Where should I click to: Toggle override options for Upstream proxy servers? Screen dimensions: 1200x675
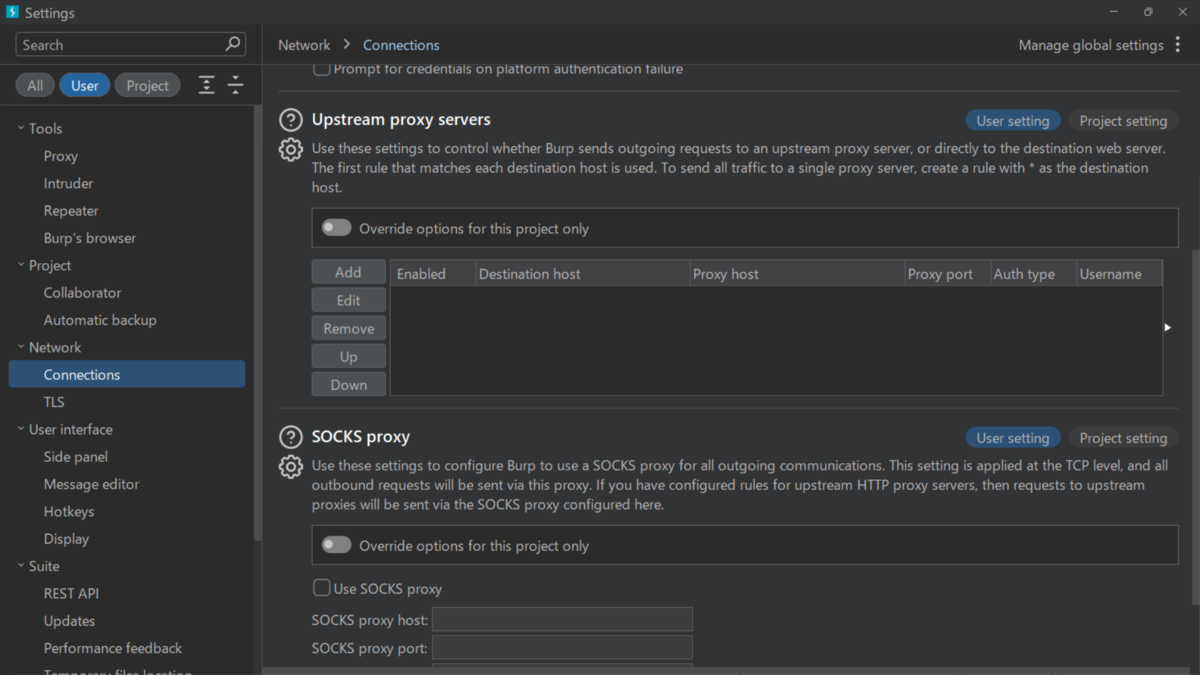coord(337,228)
